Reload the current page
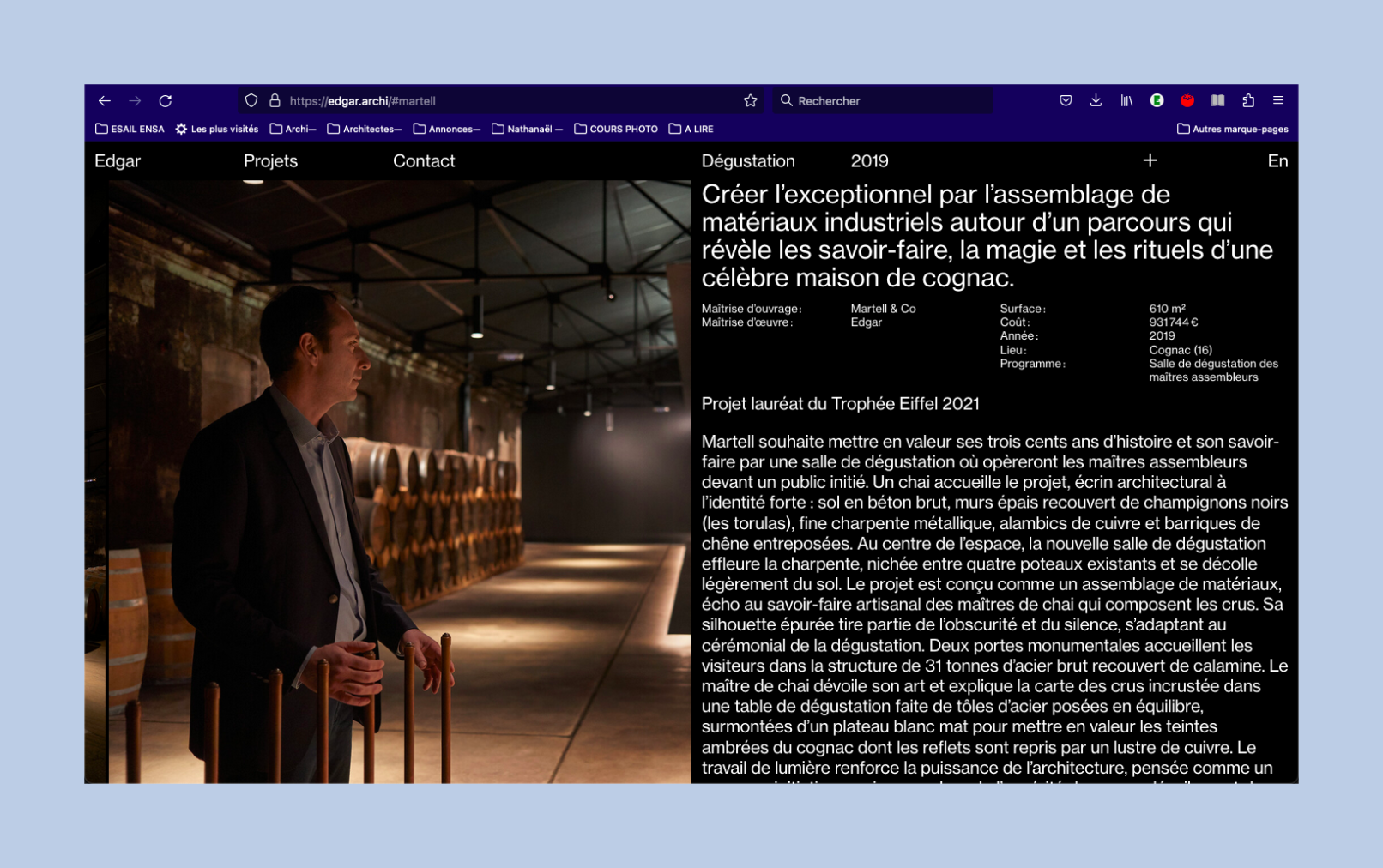This screenshot has height=868, width=1383. (x=166, y=101)
